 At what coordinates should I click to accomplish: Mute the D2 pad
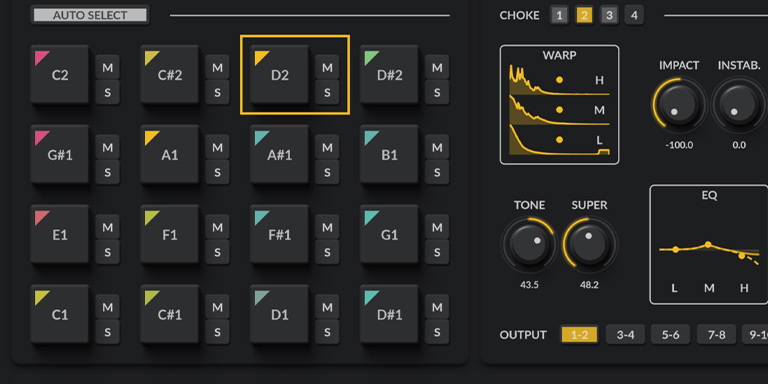pos(327,67)
